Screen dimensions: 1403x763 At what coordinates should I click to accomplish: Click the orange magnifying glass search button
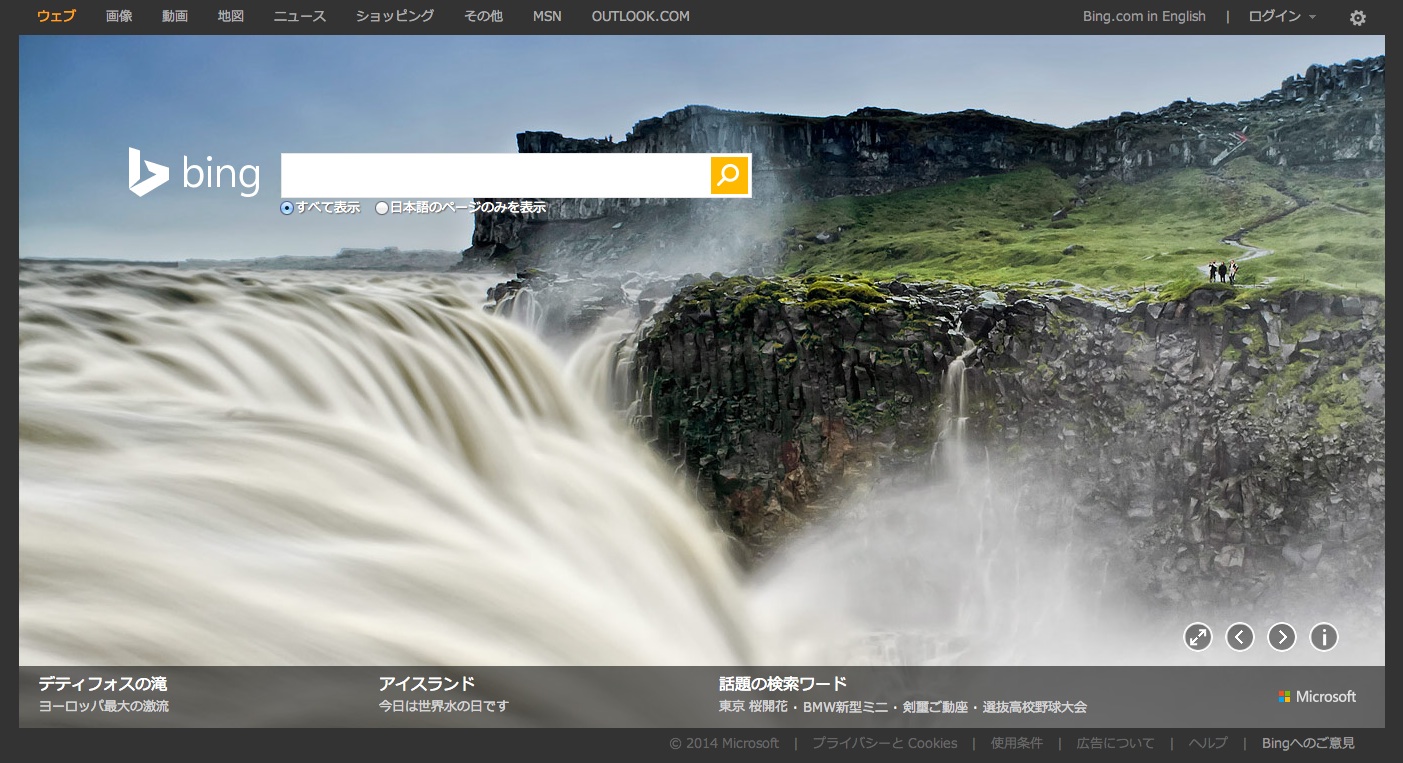click(729, 176)
